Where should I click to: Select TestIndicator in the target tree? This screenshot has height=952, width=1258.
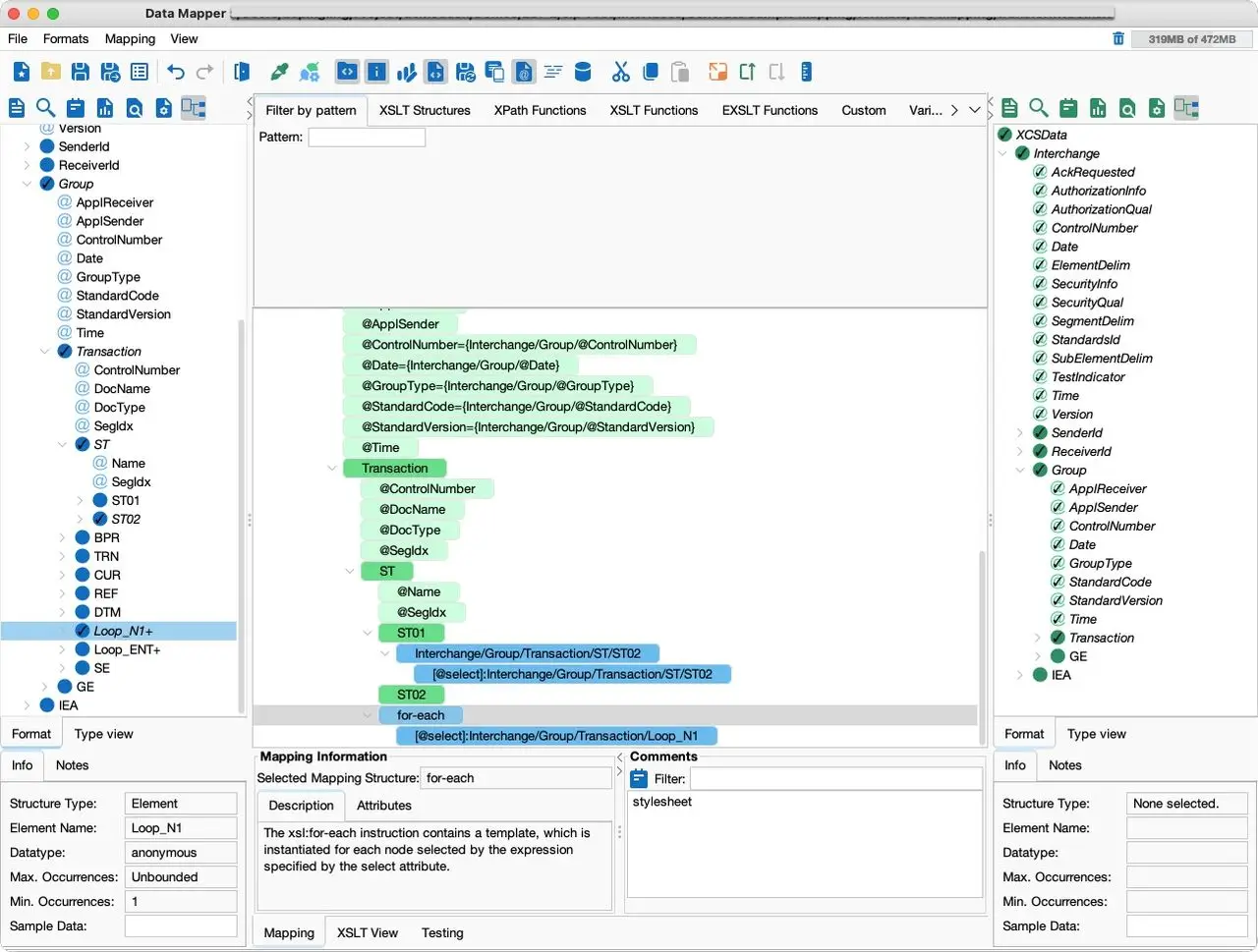[x=1088, y=377]
